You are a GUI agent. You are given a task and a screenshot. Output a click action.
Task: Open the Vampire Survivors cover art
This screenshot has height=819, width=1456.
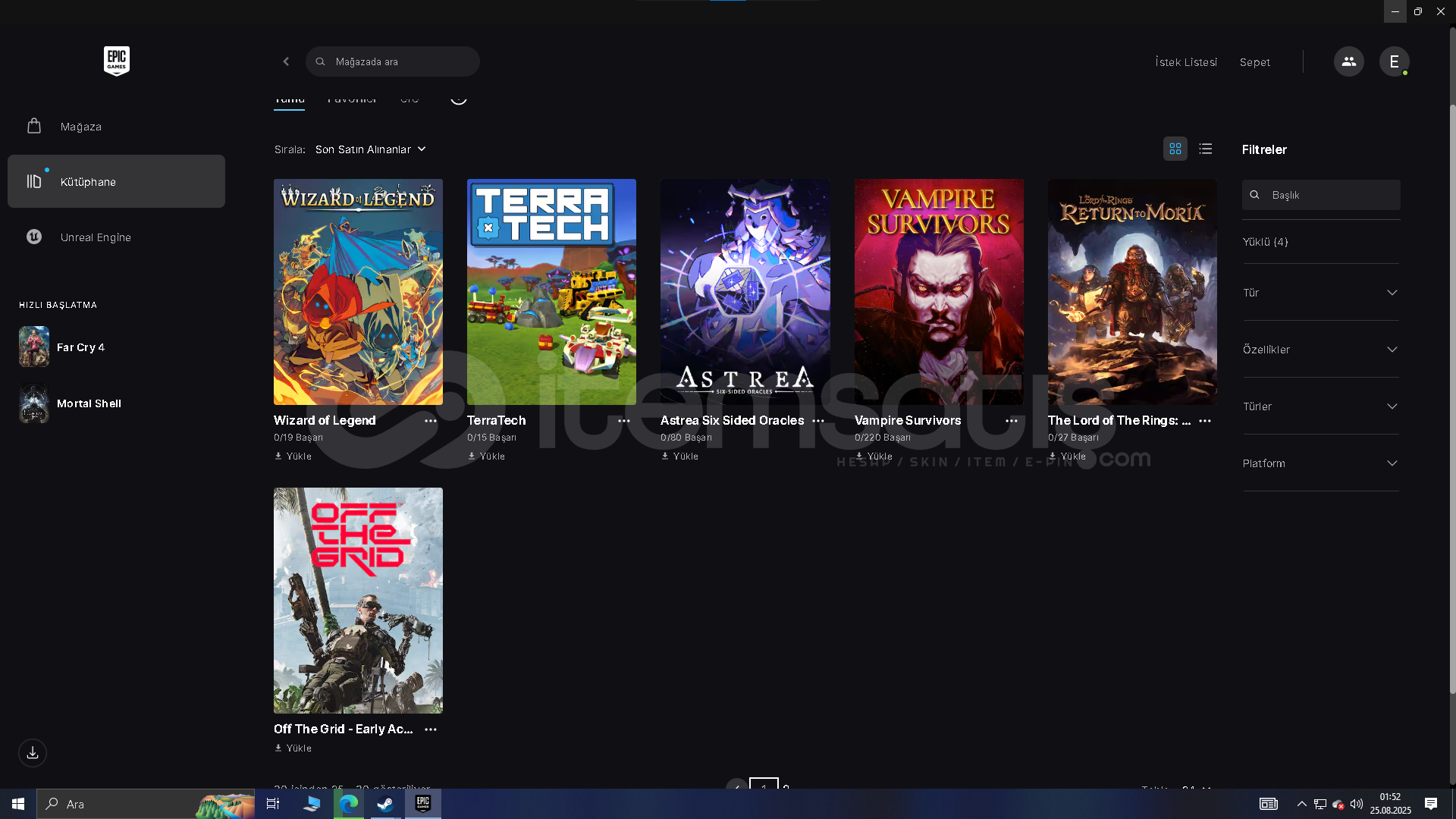click(939, 292)
